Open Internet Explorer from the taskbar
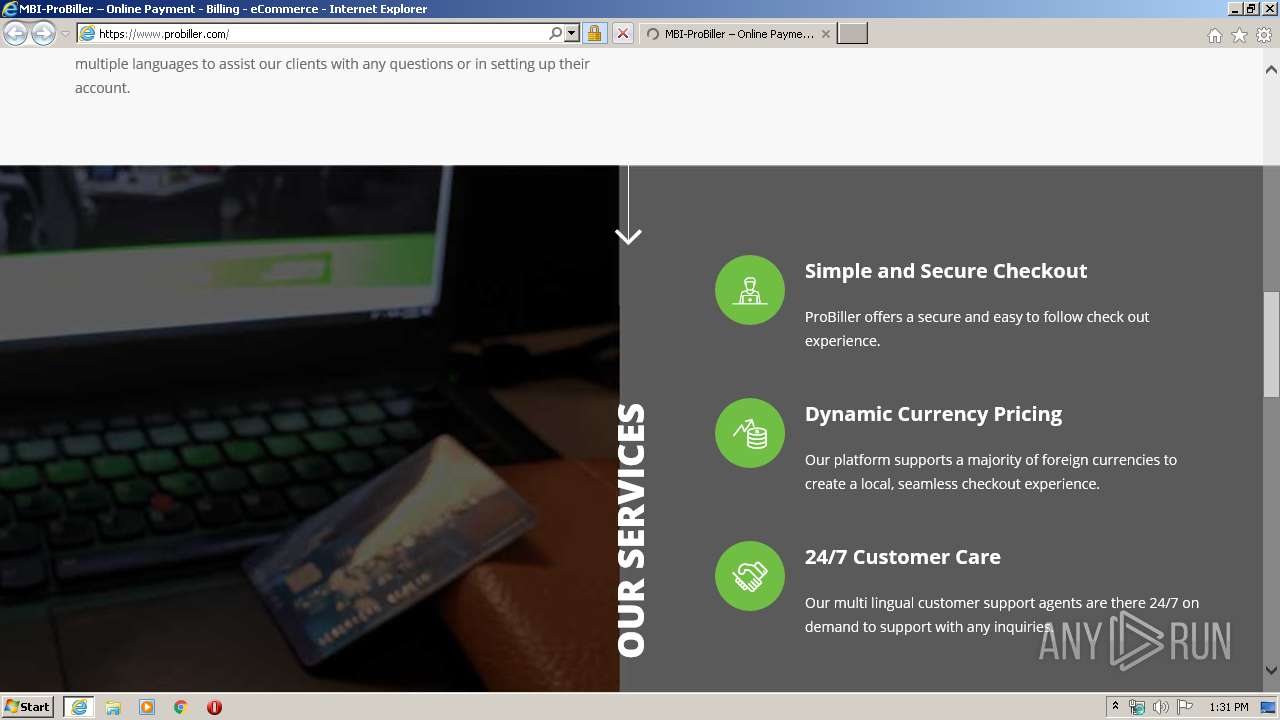This screenshot has height=720, width=1280. (79, 707)
